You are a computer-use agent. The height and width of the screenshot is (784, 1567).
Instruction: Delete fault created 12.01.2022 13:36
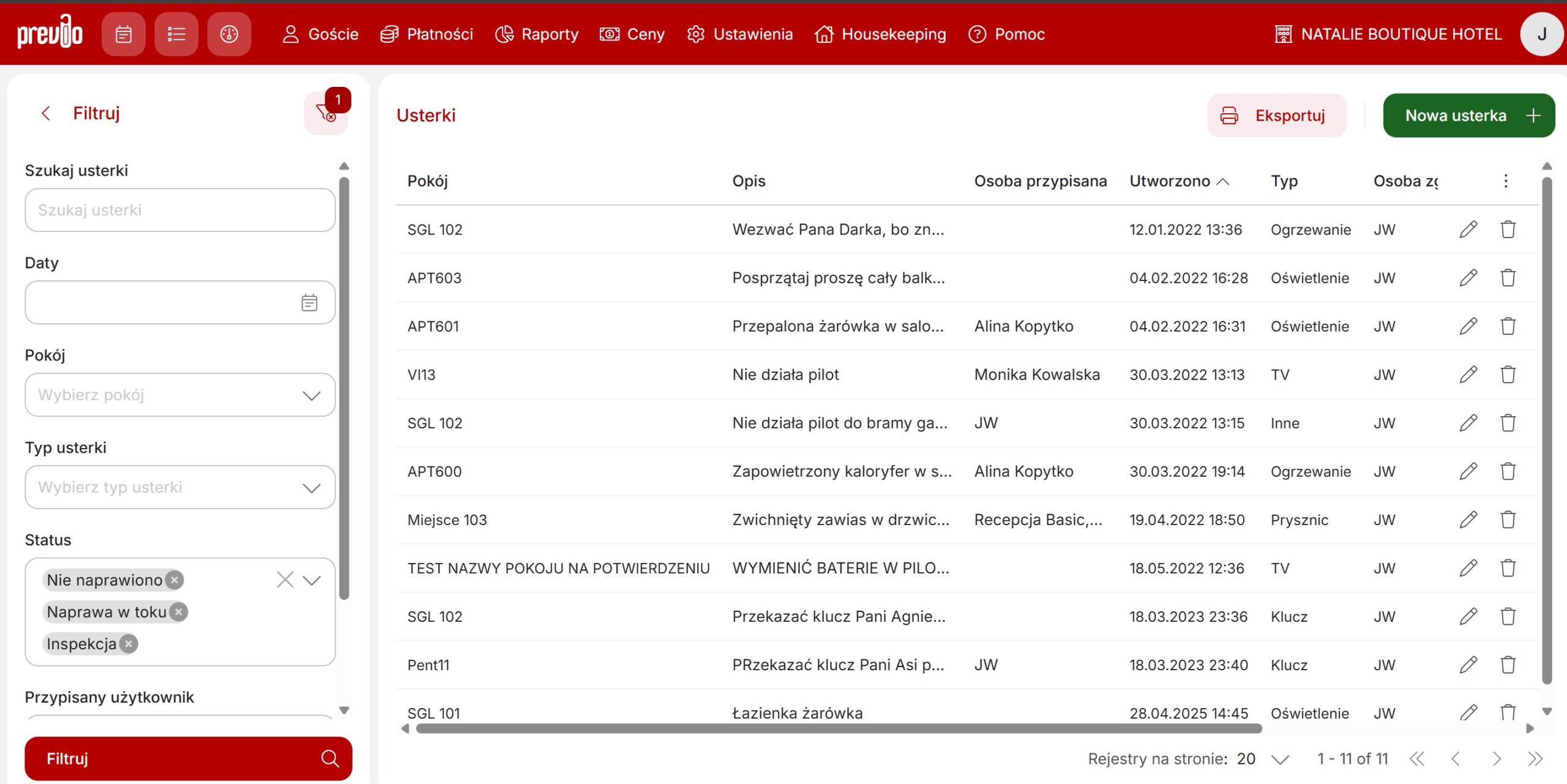1508,230
